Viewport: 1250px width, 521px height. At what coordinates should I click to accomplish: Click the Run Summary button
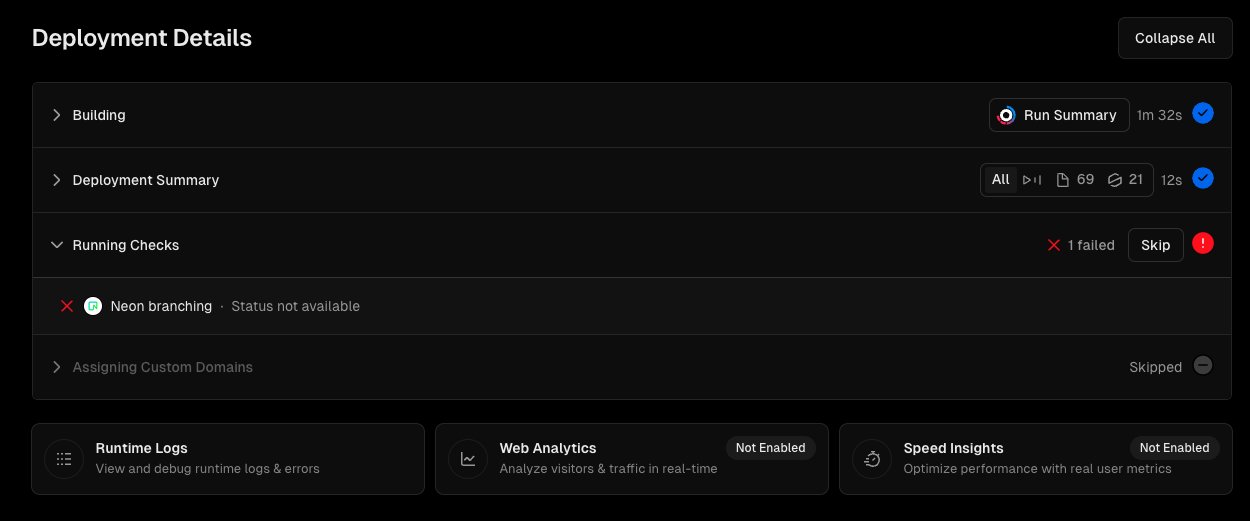tap(1059, 115)
